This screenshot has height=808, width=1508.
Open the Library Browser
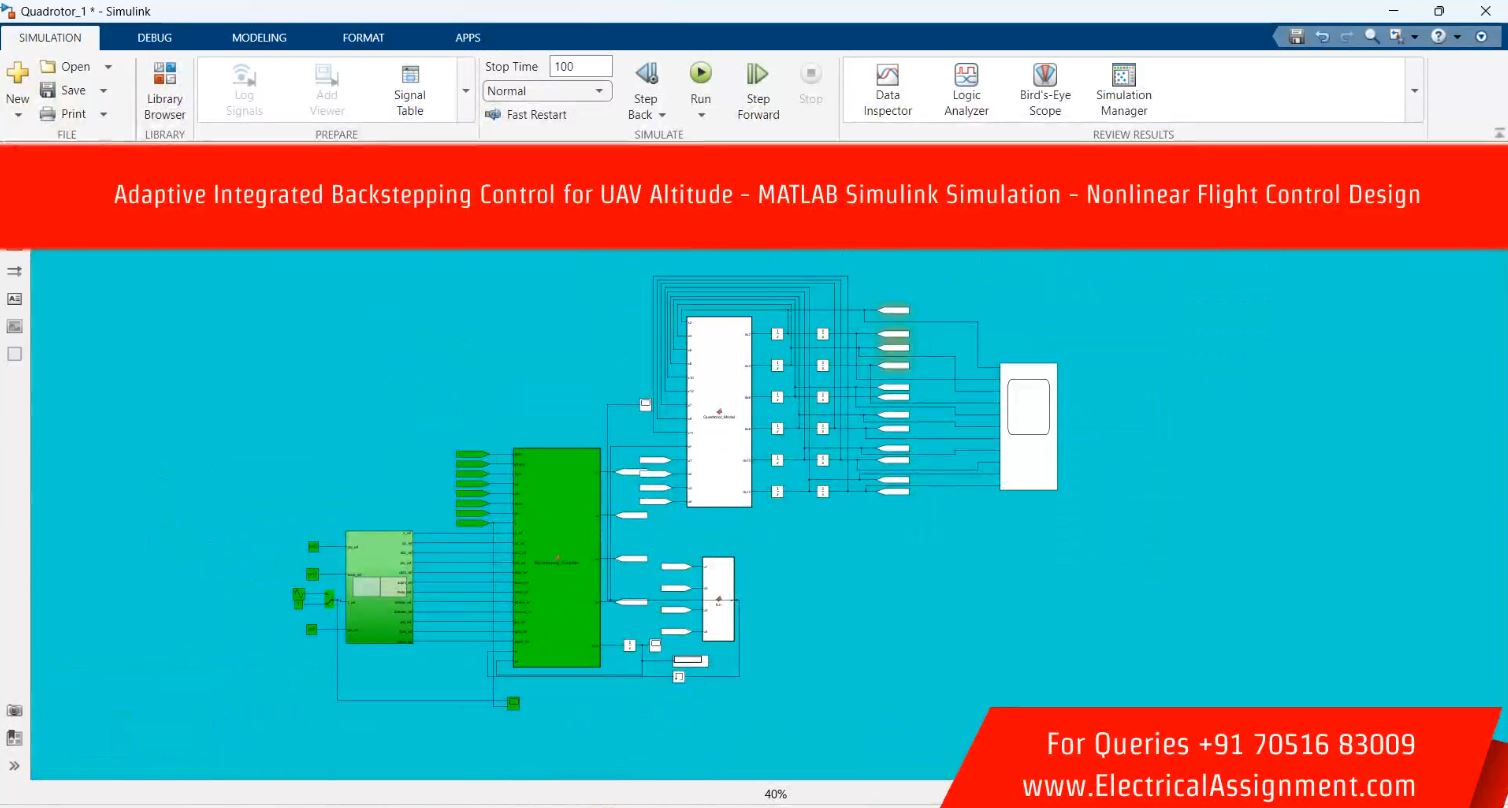pyautogui.click(x=164, y=90)
